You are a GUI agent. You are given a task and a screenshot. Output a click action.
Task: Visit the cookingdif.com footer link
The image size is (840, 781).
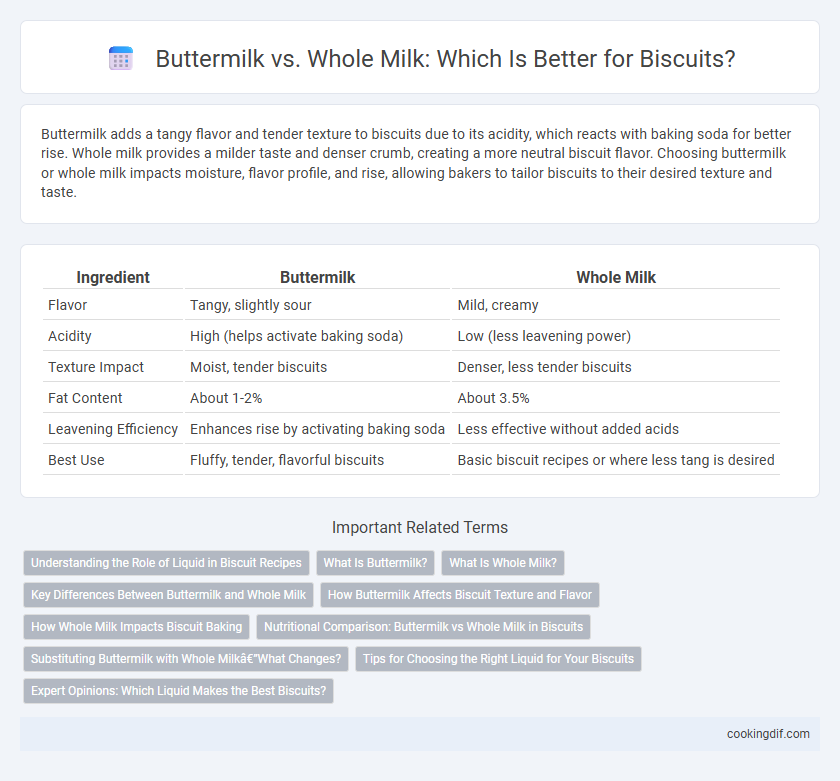[x=768, y=734]
